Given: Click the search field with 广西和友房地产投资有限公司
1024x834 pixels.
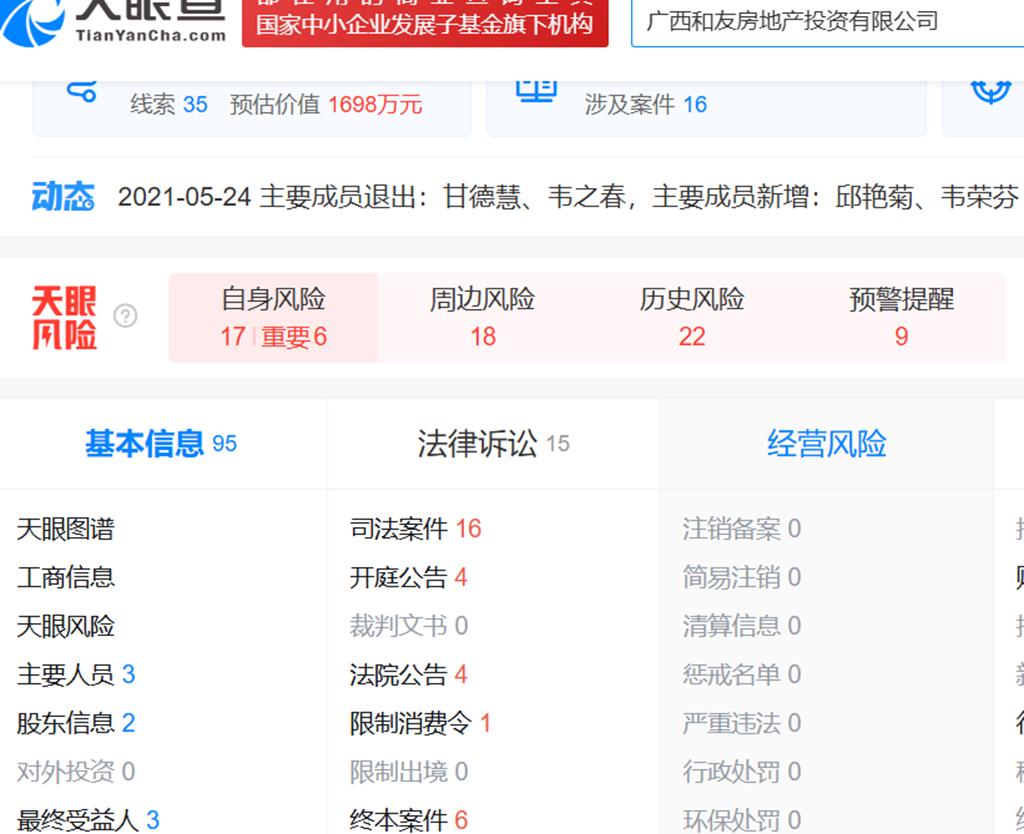Looking at the screenshot, I should tap(827, 22).
